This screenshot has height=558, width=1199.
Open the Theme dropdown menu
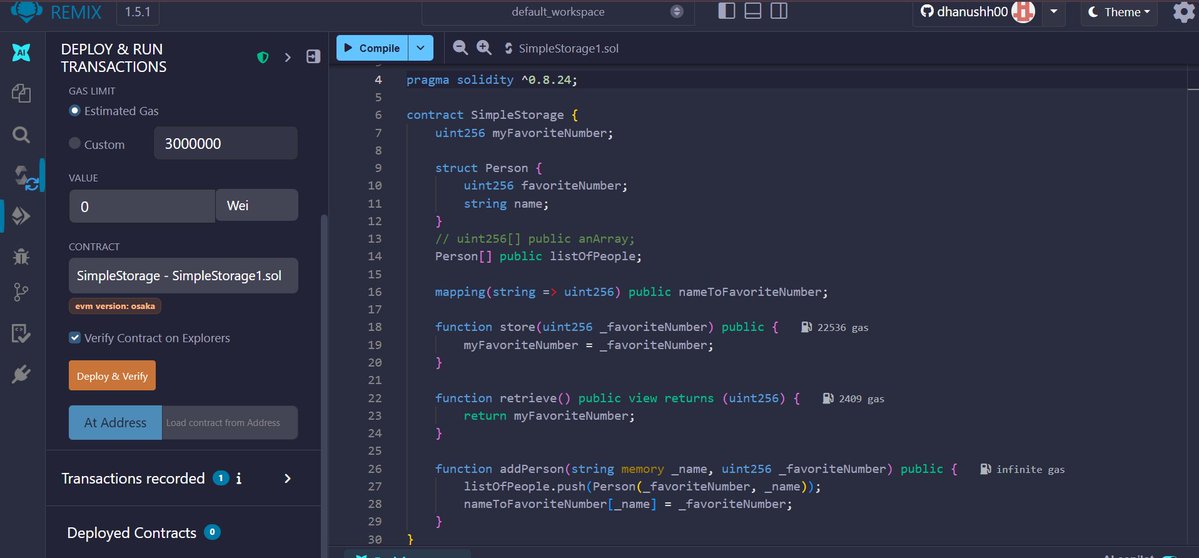click(1119, 11)
